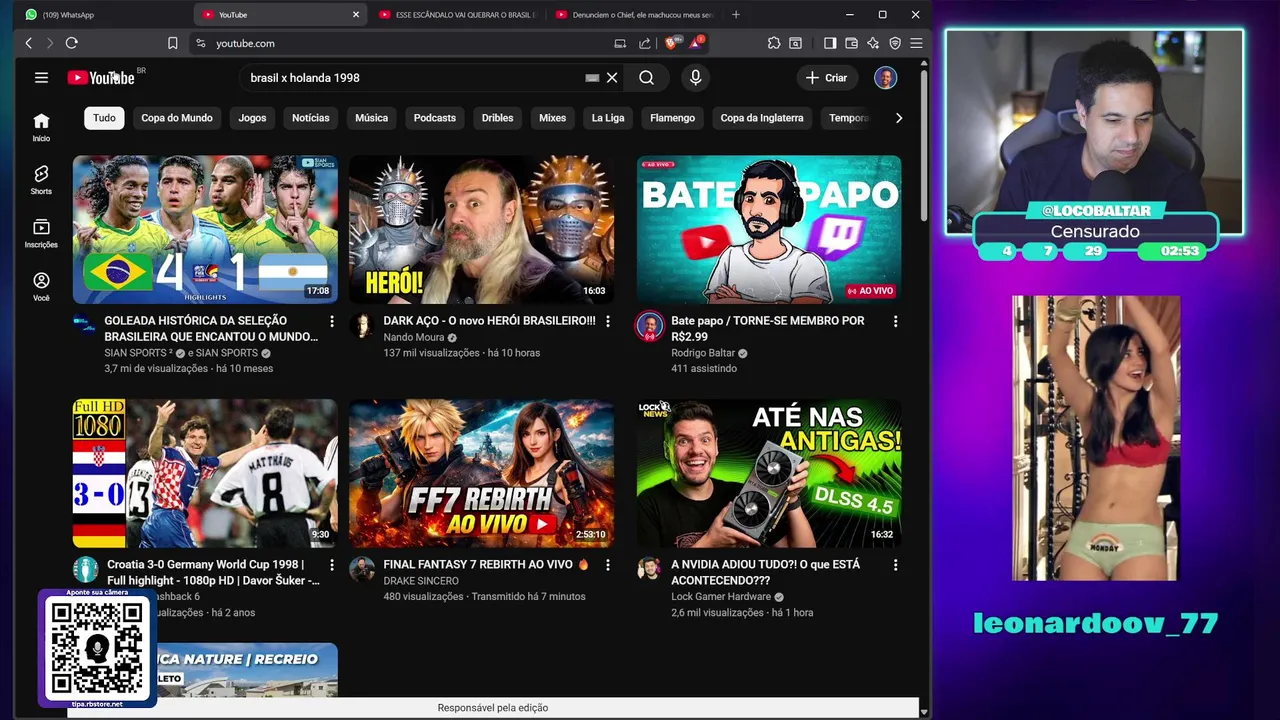Open the Bate Papo AO VIVO thumbnail
Viewport: 1280px width, 720px height.
pyautogui.click(x=769, y=229)
